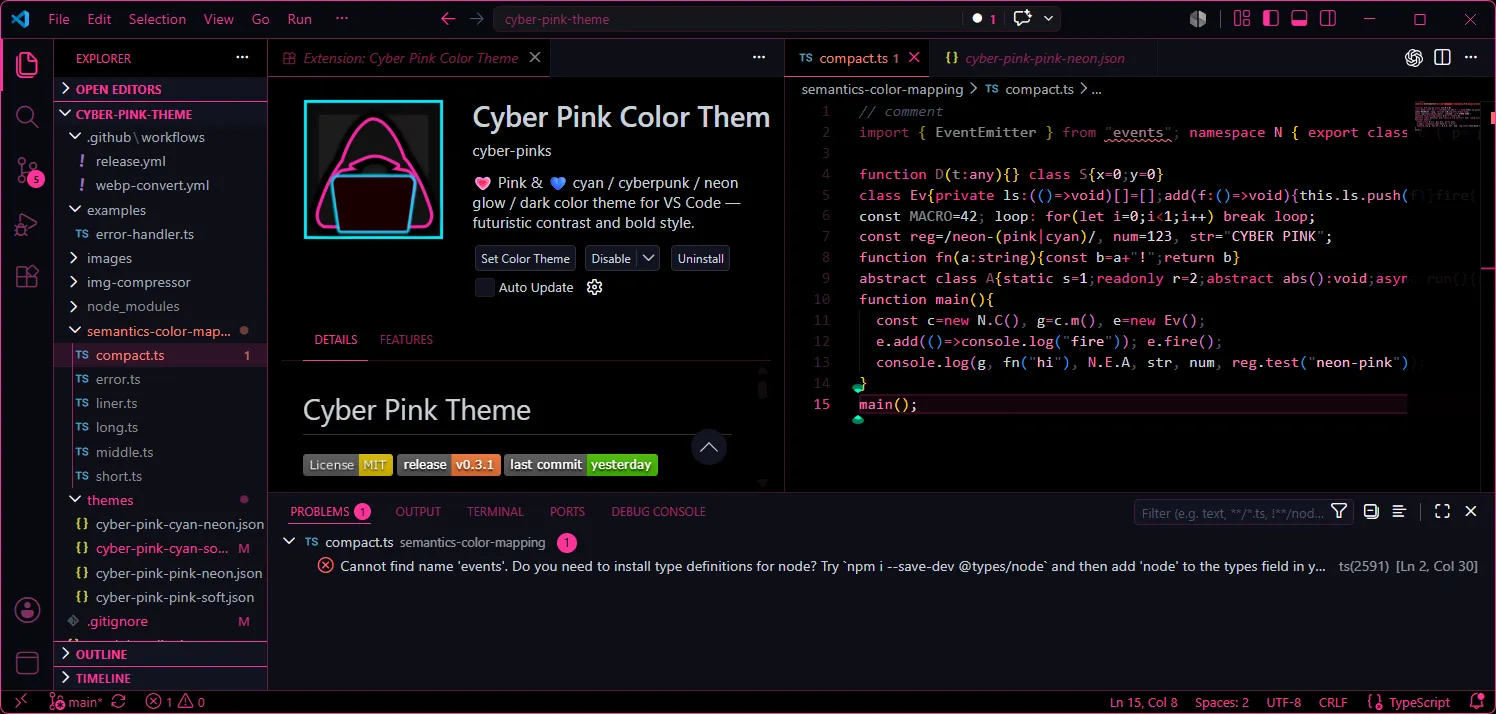The height and width of the screenshot is (714, 1496).
Task: Open errors and warnings status indicator
Action: click(x=175, y=702)
